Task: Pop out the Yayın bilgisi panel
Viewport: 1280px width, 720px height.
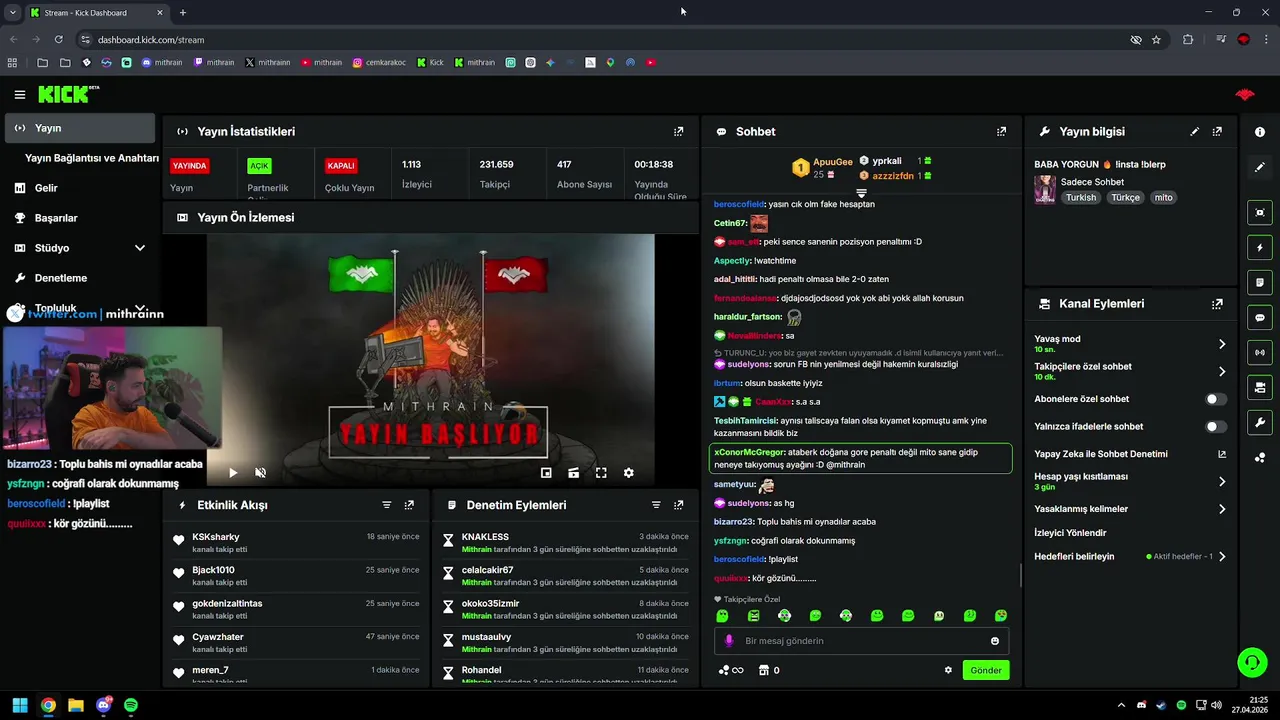Action: 1217,131
